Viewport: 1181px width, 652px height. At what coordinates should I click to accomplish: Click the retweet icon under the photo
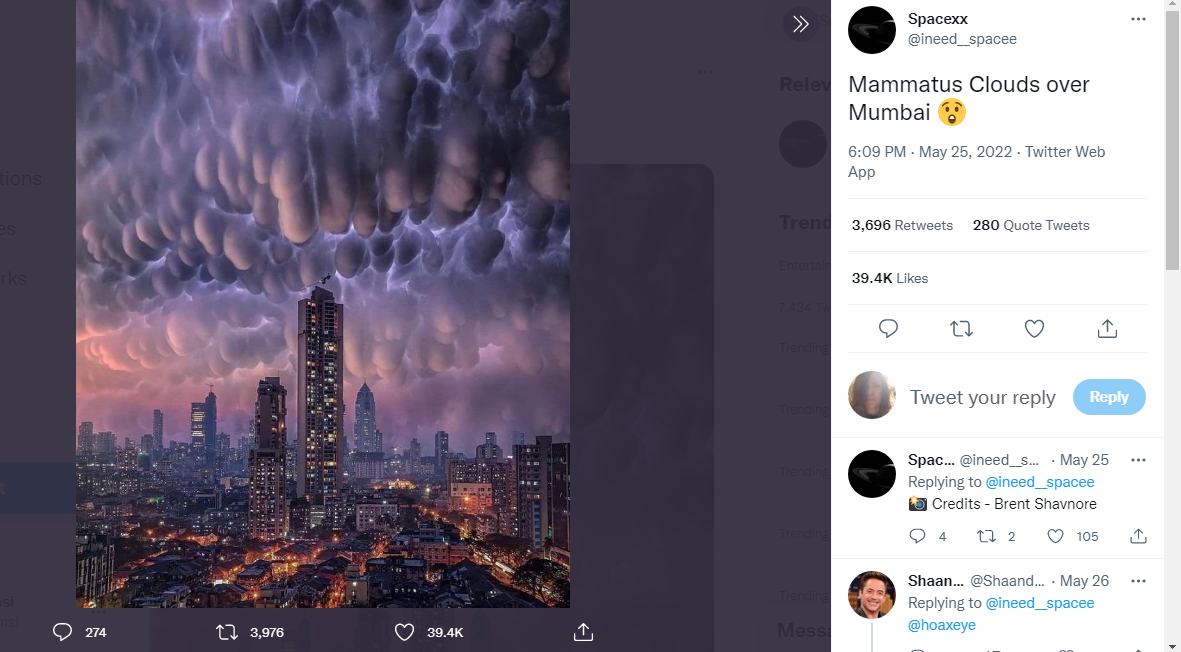(x=227, y=632)
